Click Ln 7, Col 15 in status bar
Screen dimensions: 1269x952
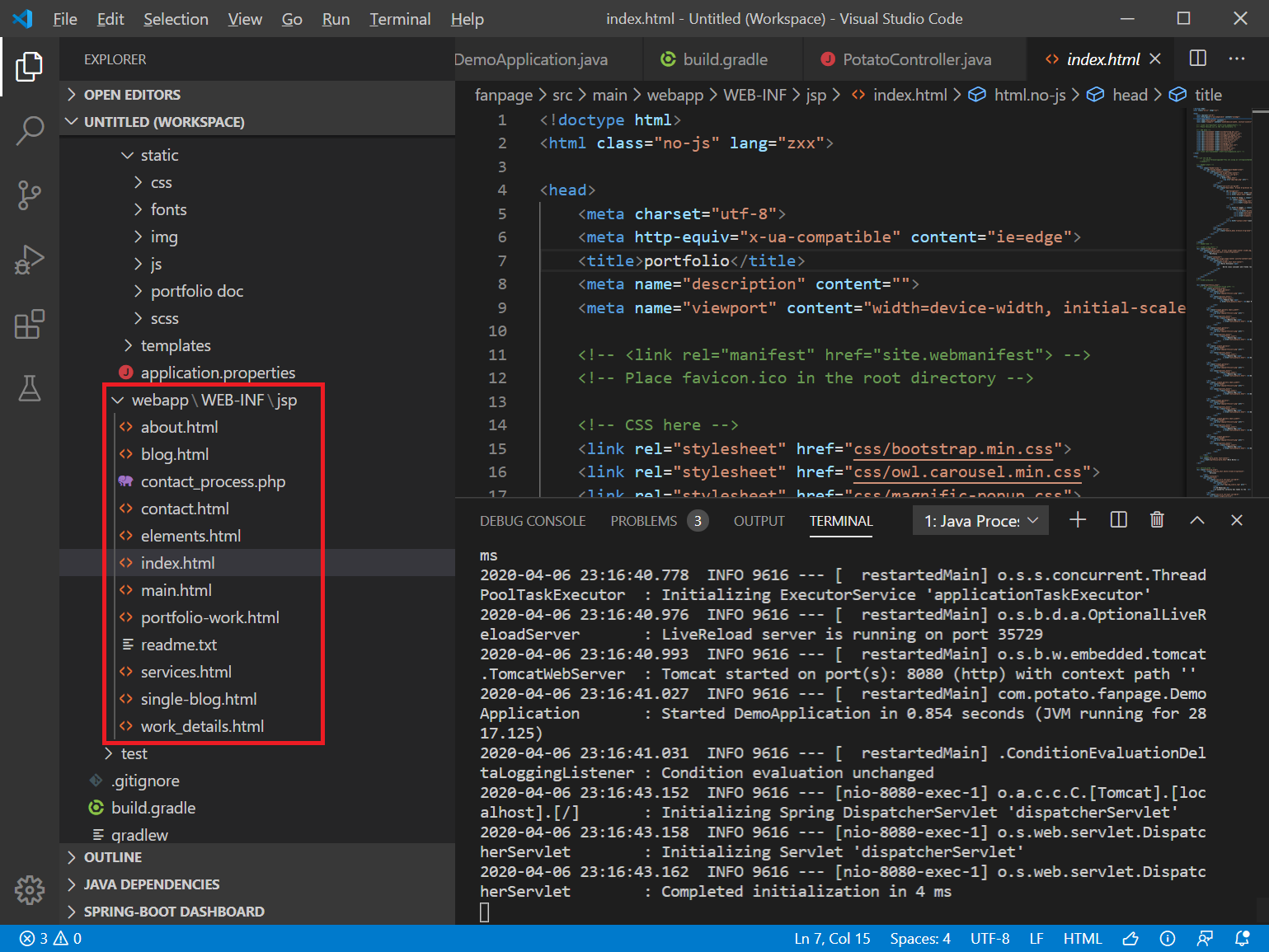point(832,939)
